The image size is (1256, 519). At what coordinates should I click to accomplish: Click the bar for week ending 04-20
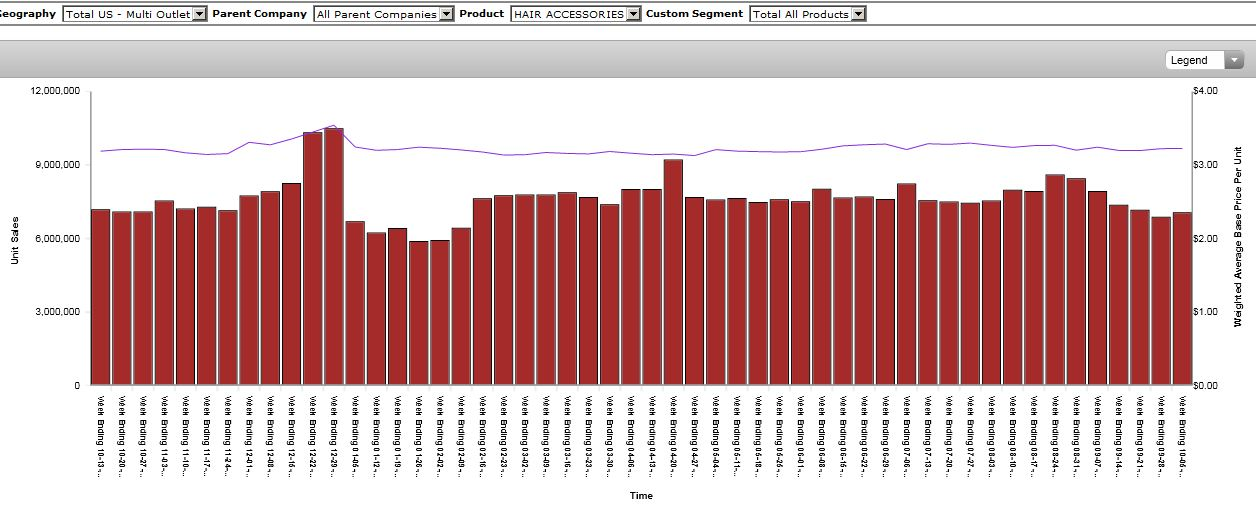click(x=673, y=272)
